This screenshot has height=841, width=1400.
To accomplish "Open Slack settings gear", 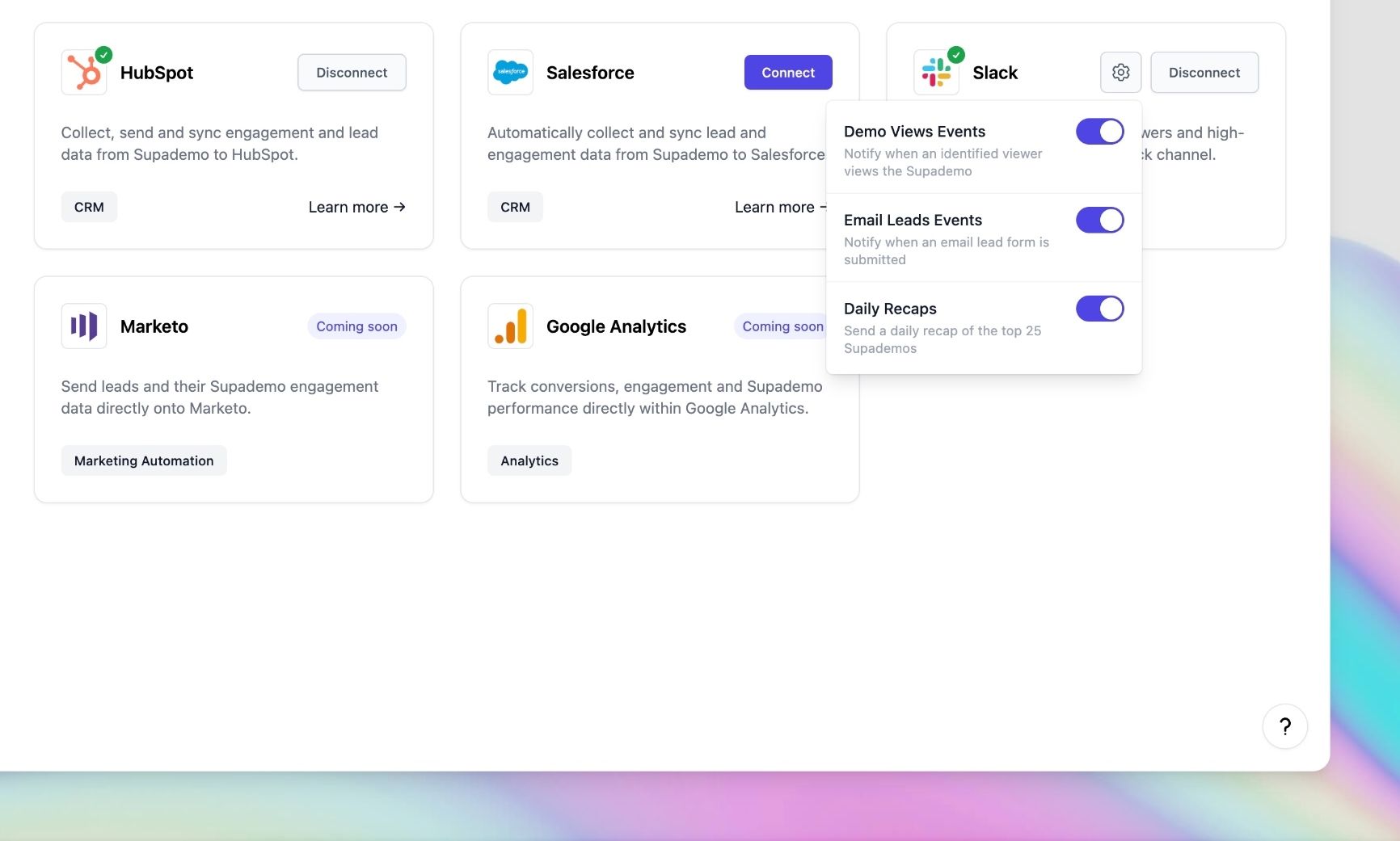I will pyautogui.click(x=1120, y=73).
